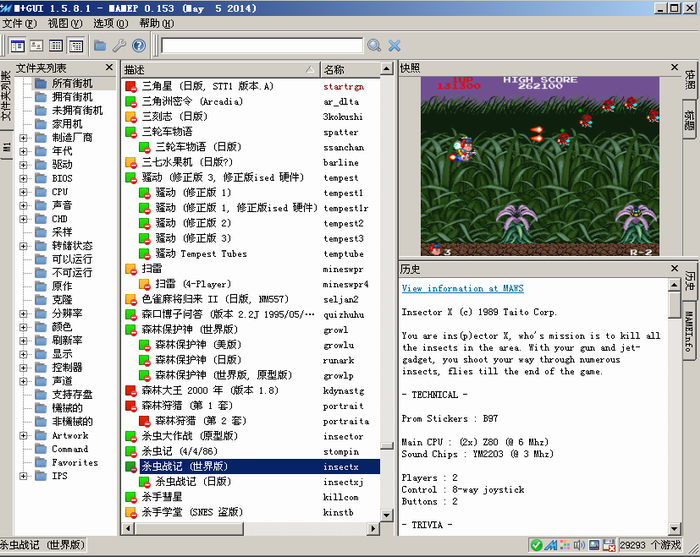This screenshot has height=557, width=700.
Task: Toggle the snapshot picture area toolbar icon
Action: 37,46
